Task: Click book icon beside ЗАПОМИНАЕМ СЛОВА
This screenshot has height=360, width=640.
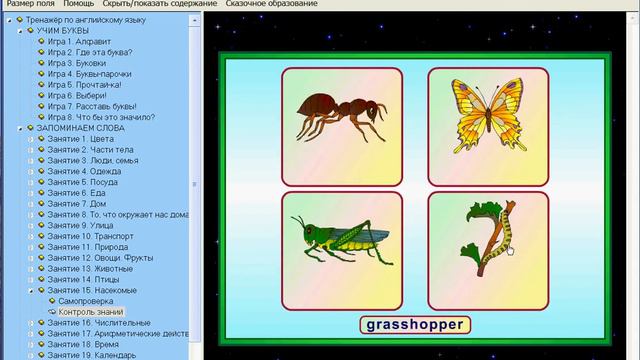Action: (x=30, y=128)
